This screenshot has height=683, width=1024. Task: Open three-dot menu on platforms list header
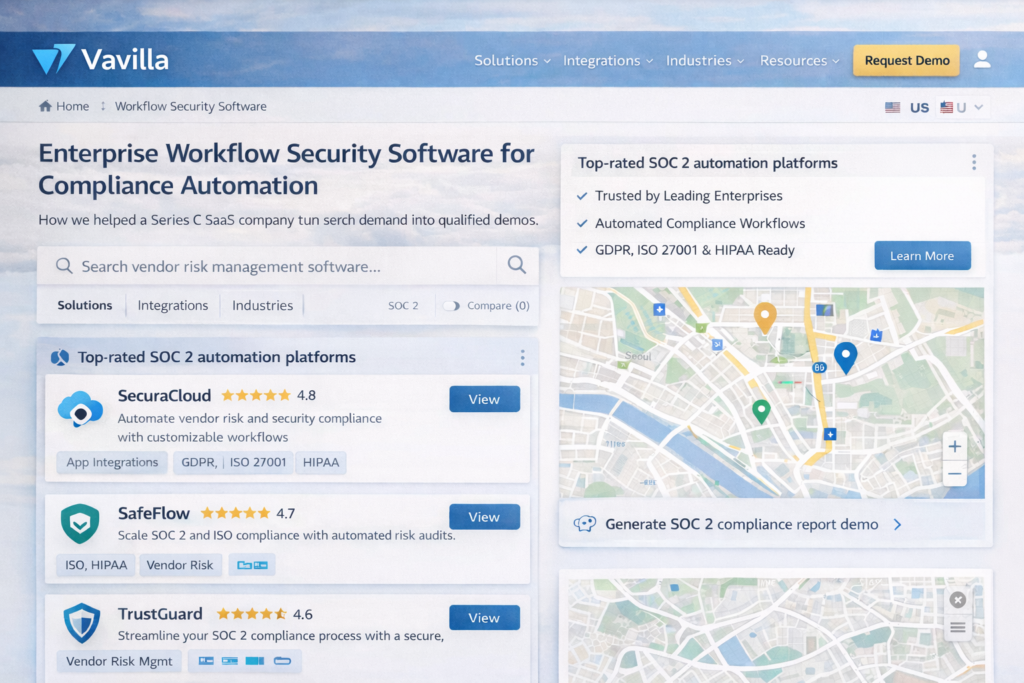pos(522,357)
